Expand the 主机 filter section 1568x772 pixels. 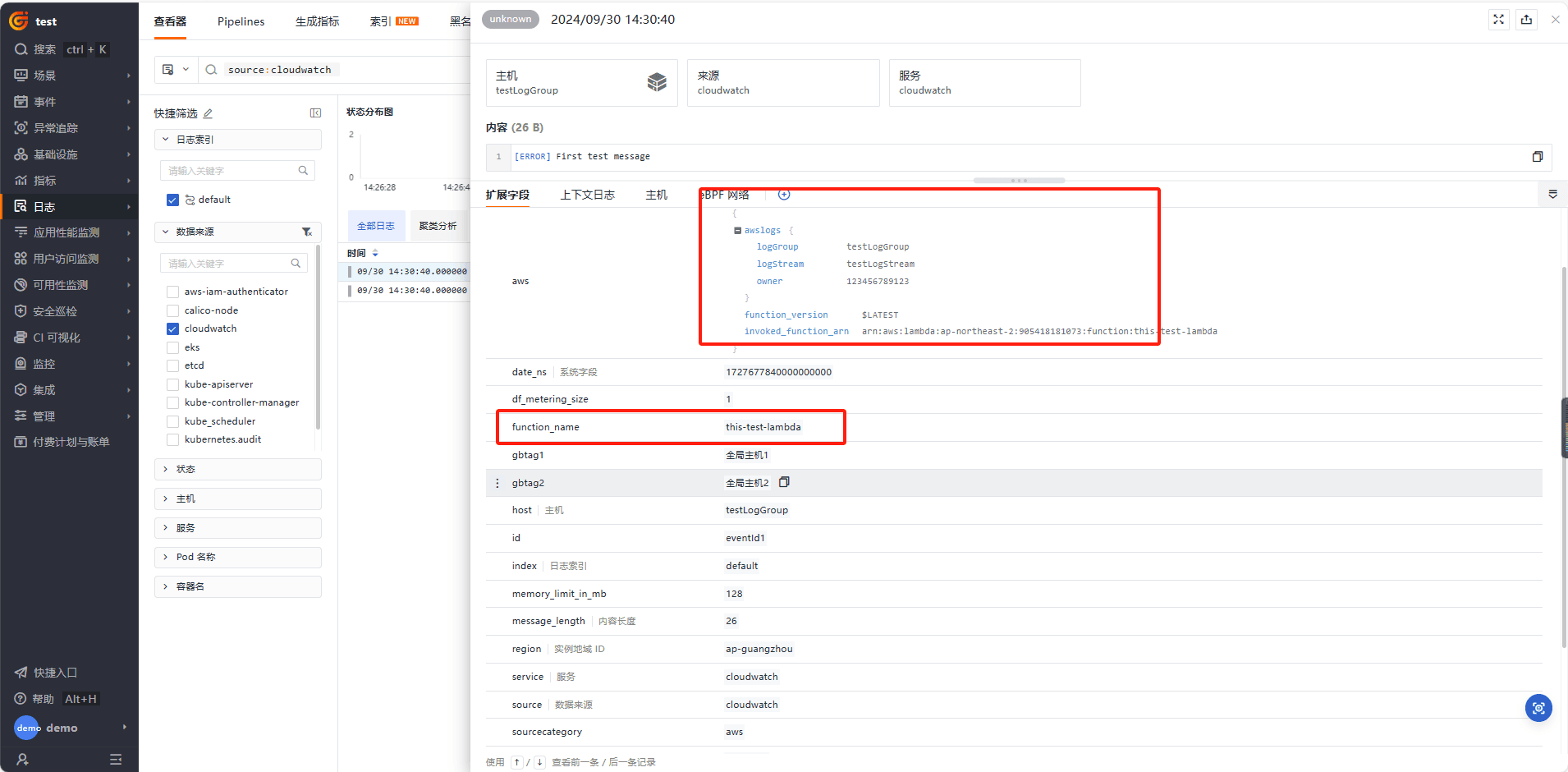tap(237, 499)
